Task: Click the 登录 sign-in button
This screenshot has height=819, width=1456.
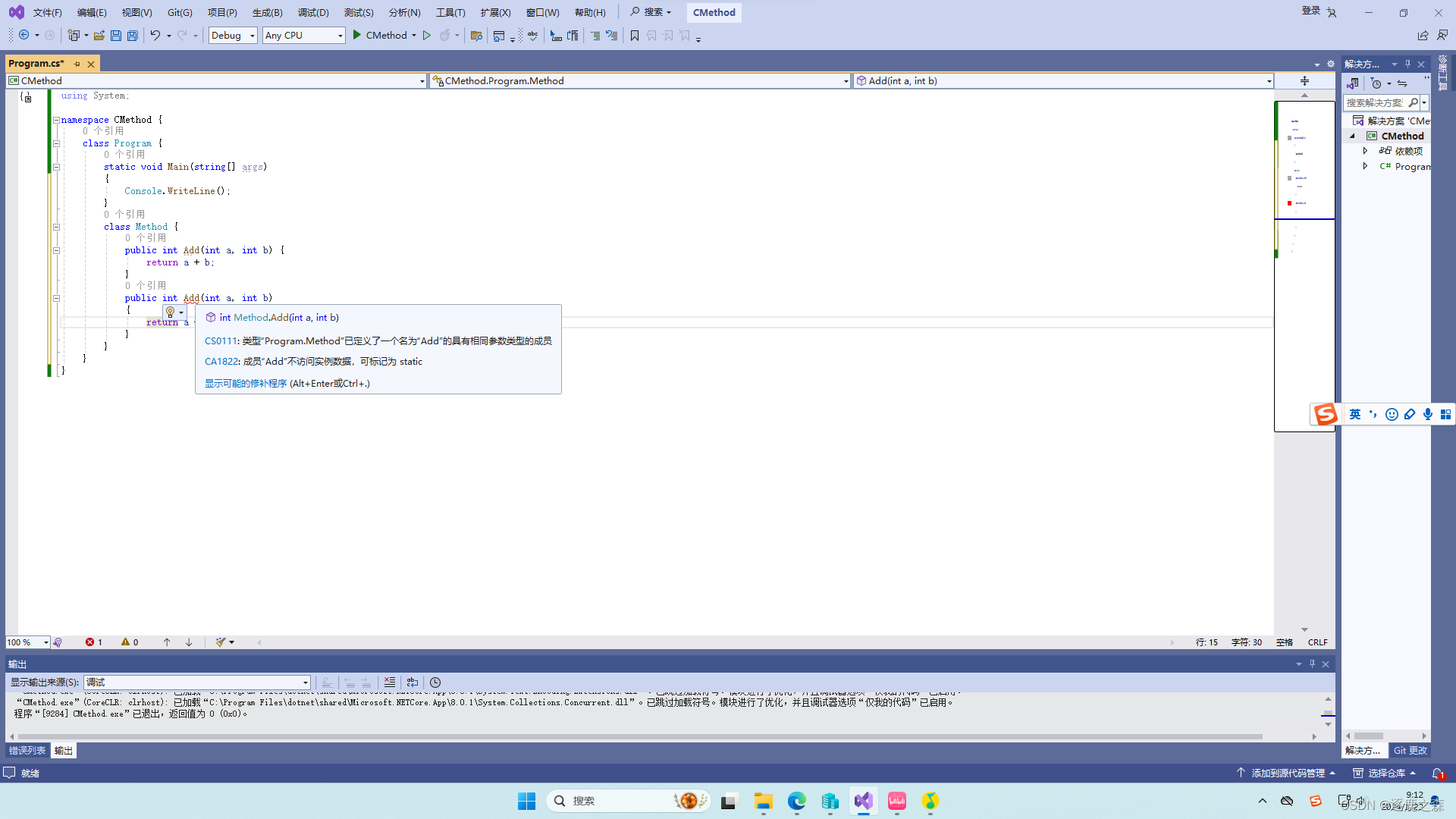Action: pos(1311,11)
